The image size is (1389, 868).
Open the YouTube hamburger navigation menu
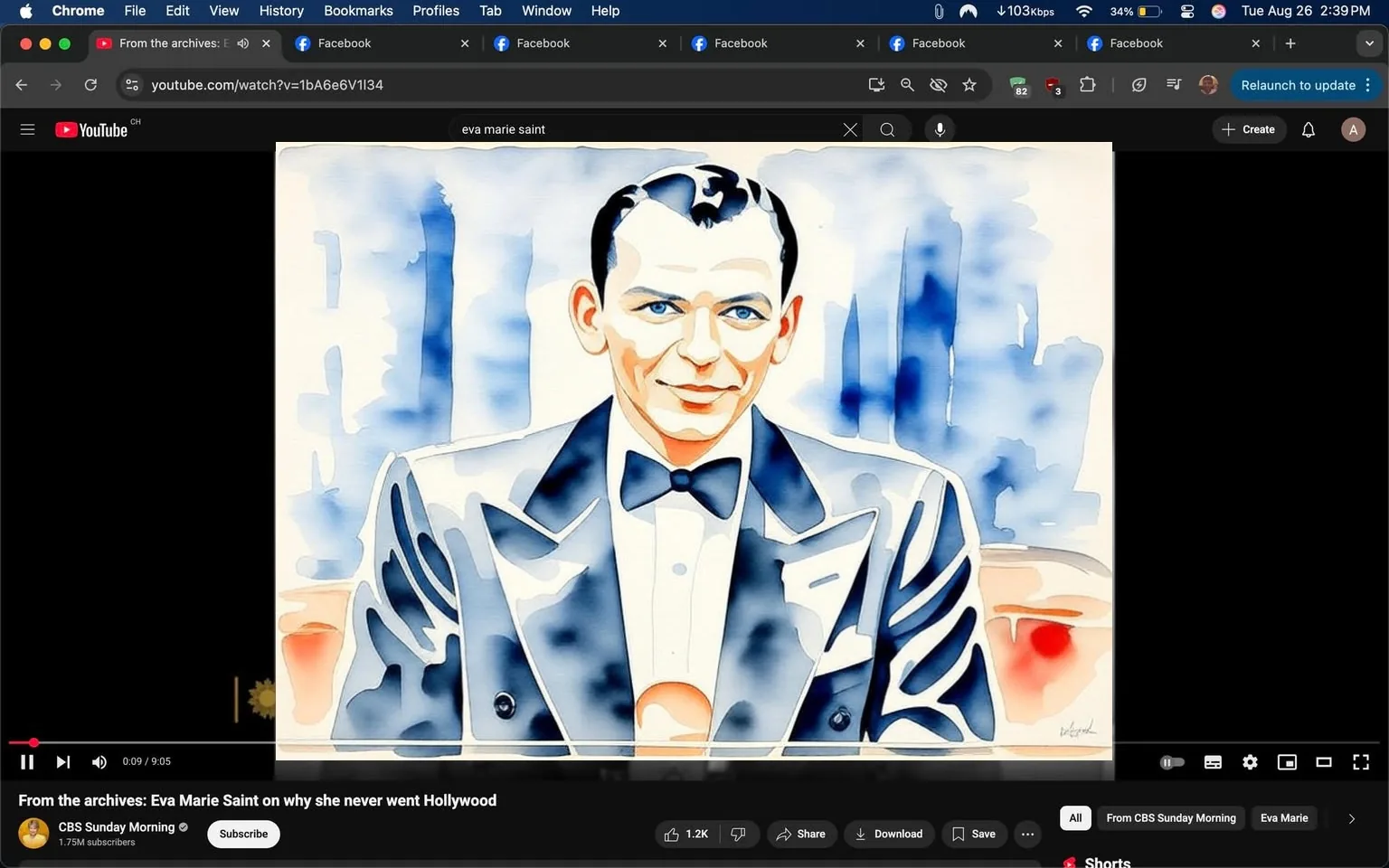click(27, 129)
